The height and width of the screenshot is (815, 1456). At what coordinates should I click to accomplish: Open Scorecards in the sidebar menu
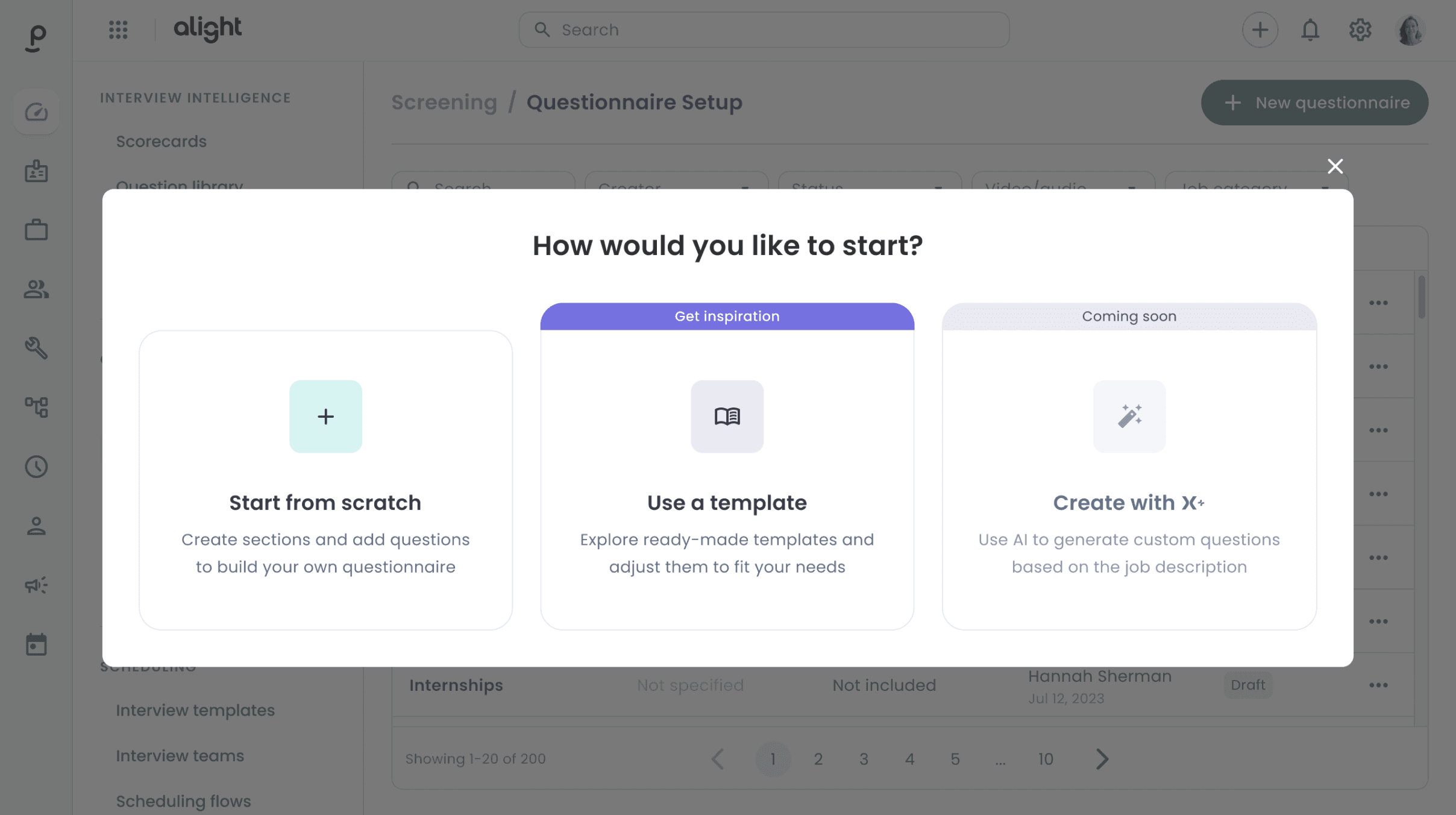coord(161,142)
